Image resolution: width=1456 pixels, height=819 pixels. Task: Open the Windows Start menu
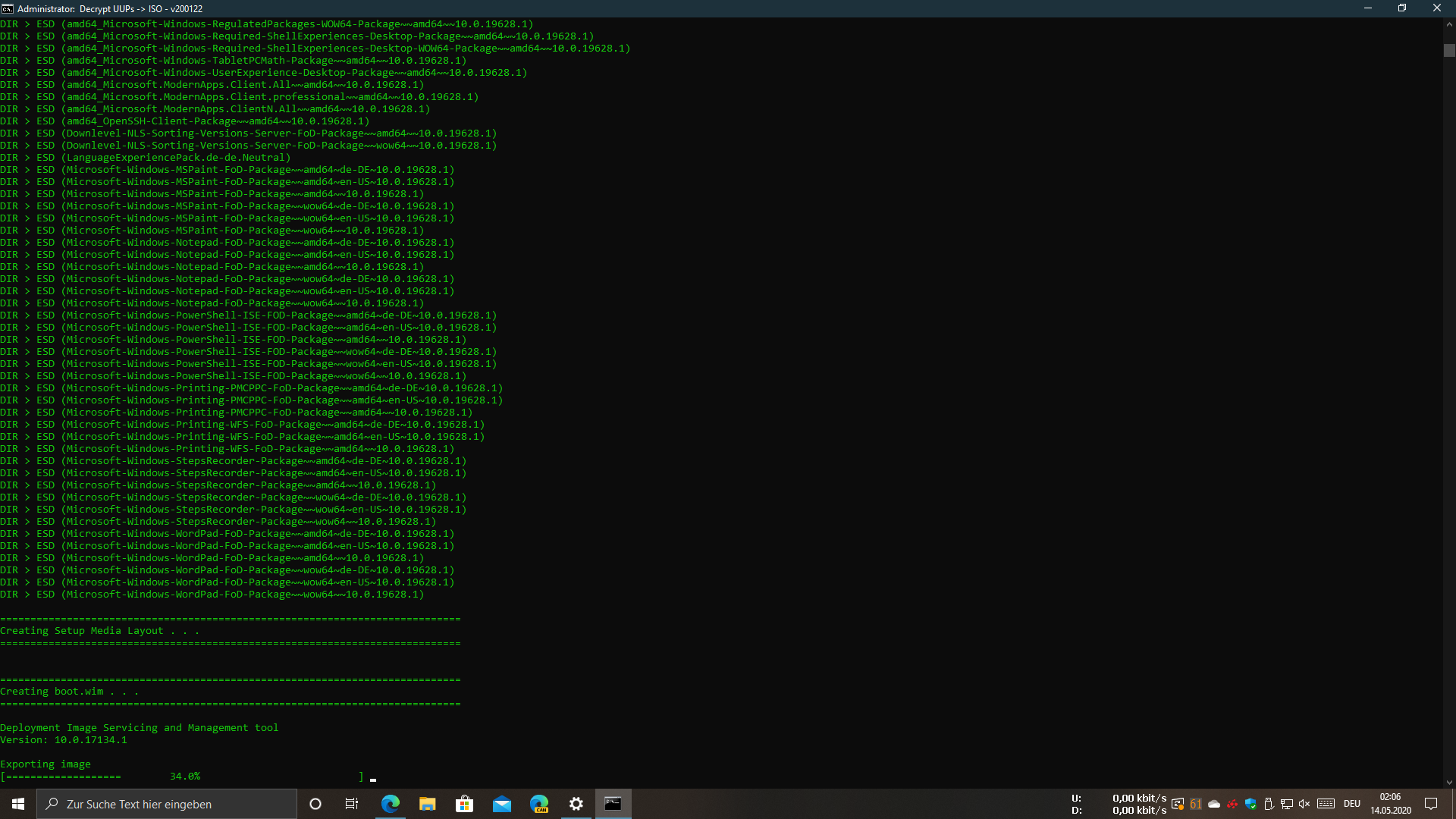[18, 804]
